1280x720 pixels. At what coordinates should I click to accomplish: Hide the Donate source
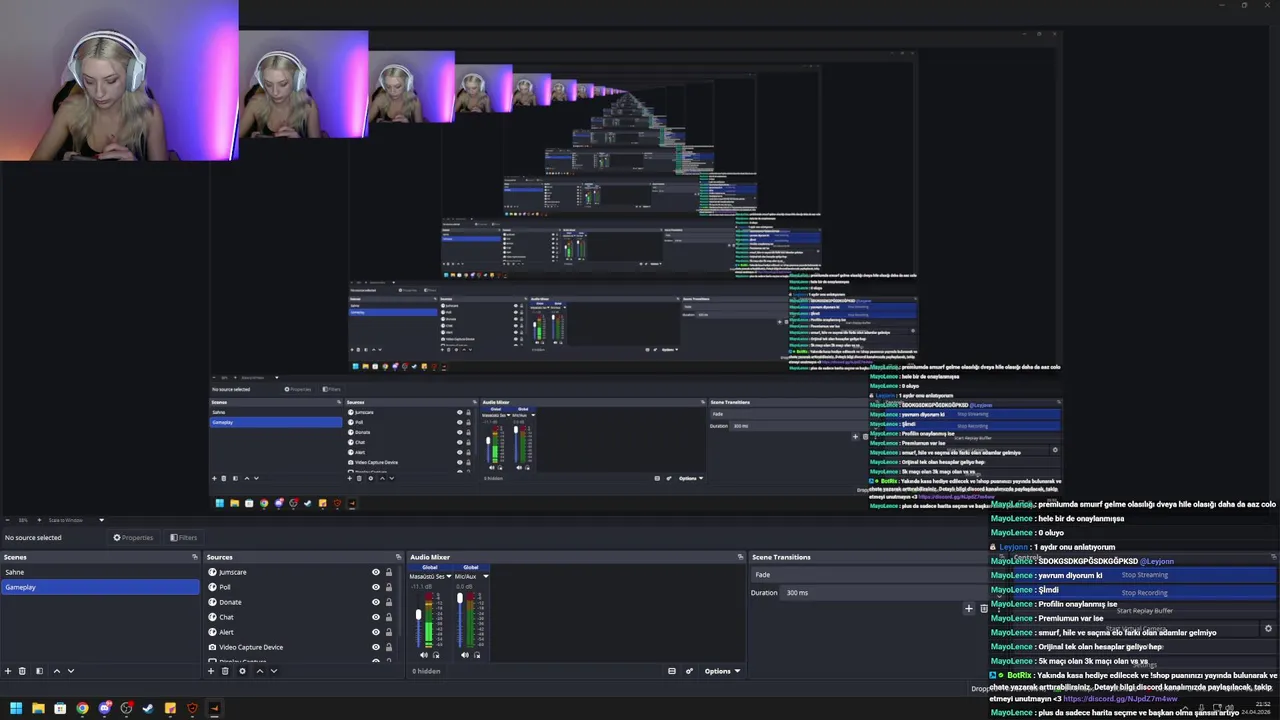tap(376, 602)
